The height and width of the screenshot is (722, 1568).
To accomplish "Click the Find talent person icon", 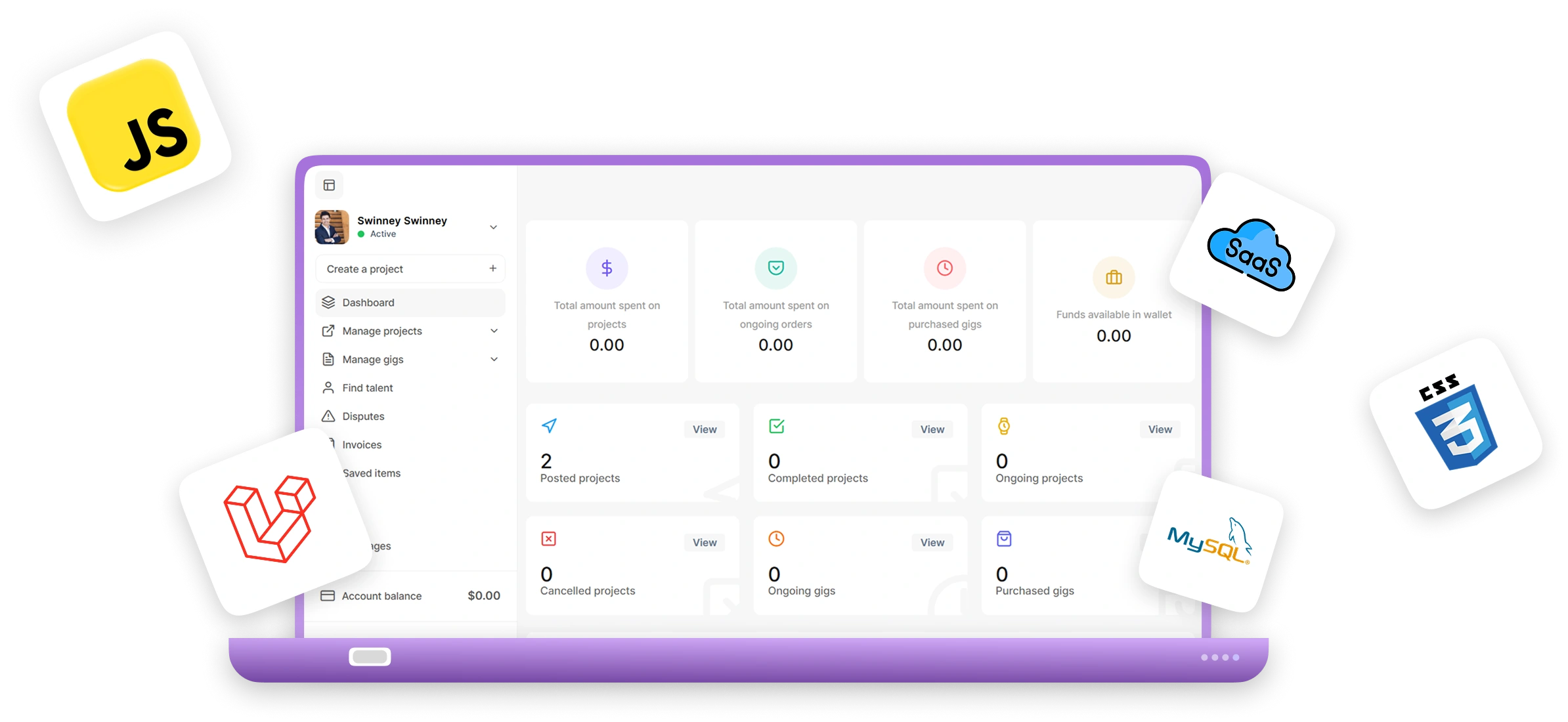I will (328, 388).
